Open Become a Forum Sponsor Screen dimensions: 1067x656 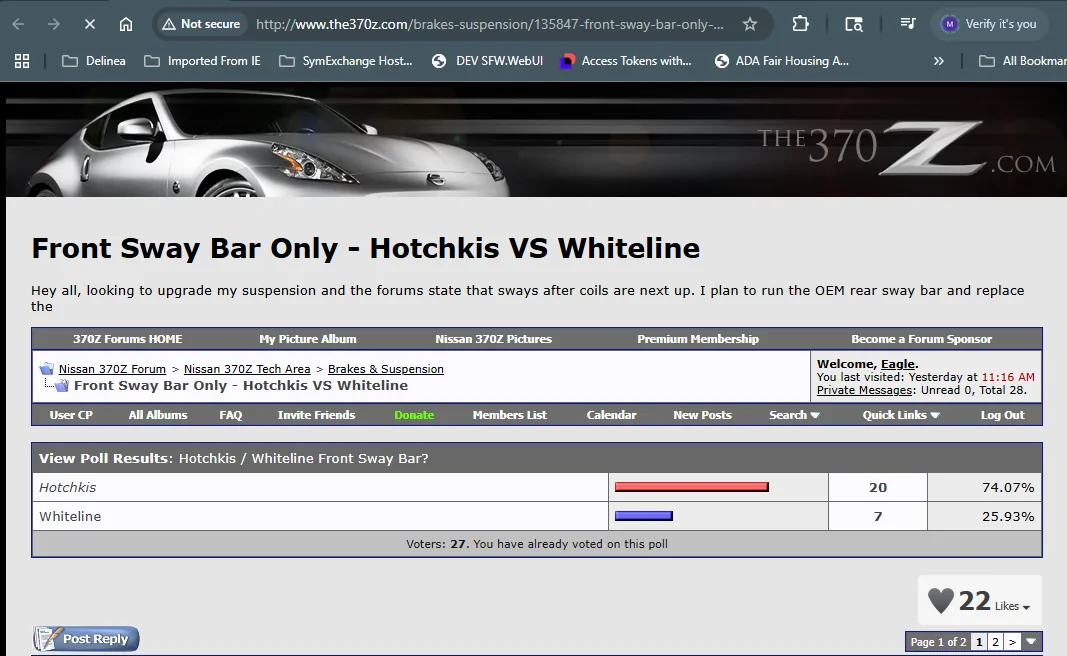click(x=921, y=339)
